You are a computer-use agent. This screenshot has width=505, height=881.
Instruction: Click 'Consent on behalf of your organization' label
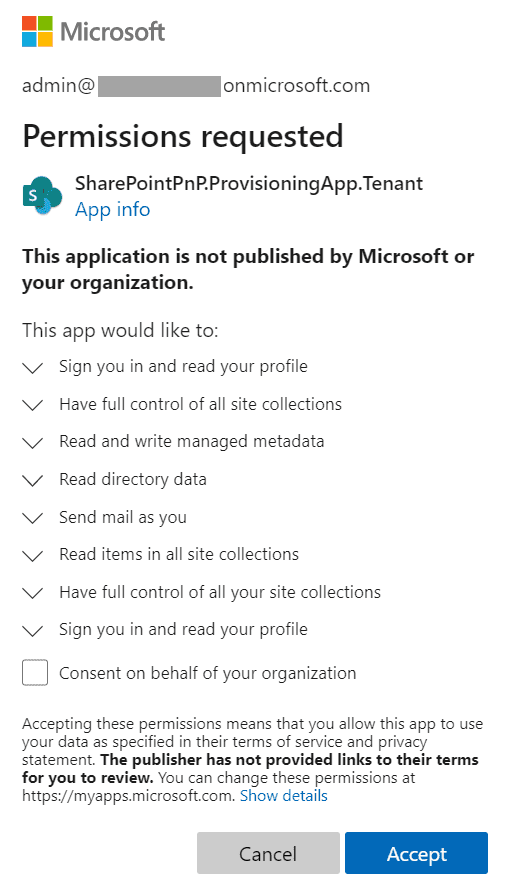point(207,673)
